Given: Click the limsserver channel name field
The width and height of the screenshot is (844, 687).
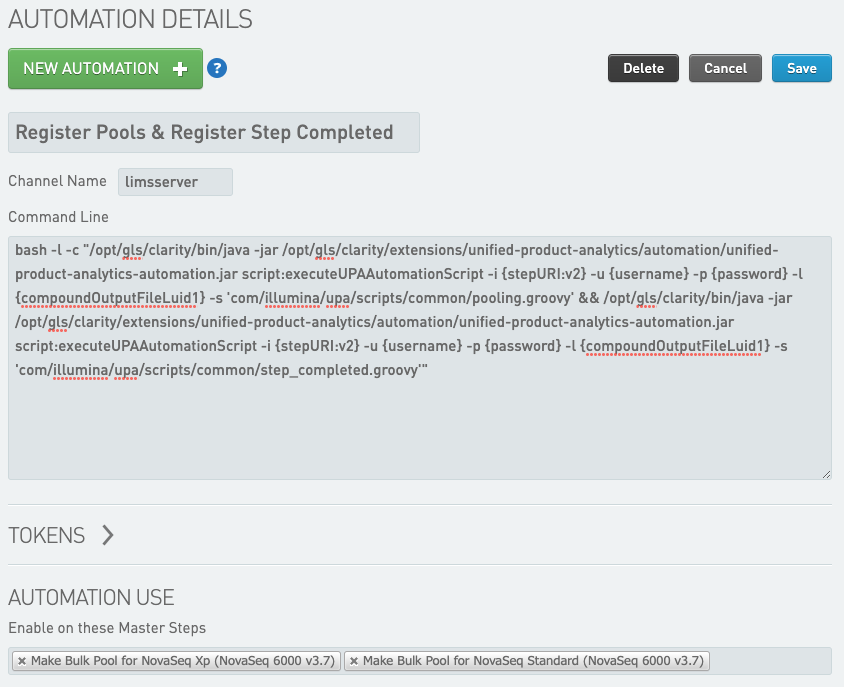Looking at the screenshot, I should coord(175,182).
